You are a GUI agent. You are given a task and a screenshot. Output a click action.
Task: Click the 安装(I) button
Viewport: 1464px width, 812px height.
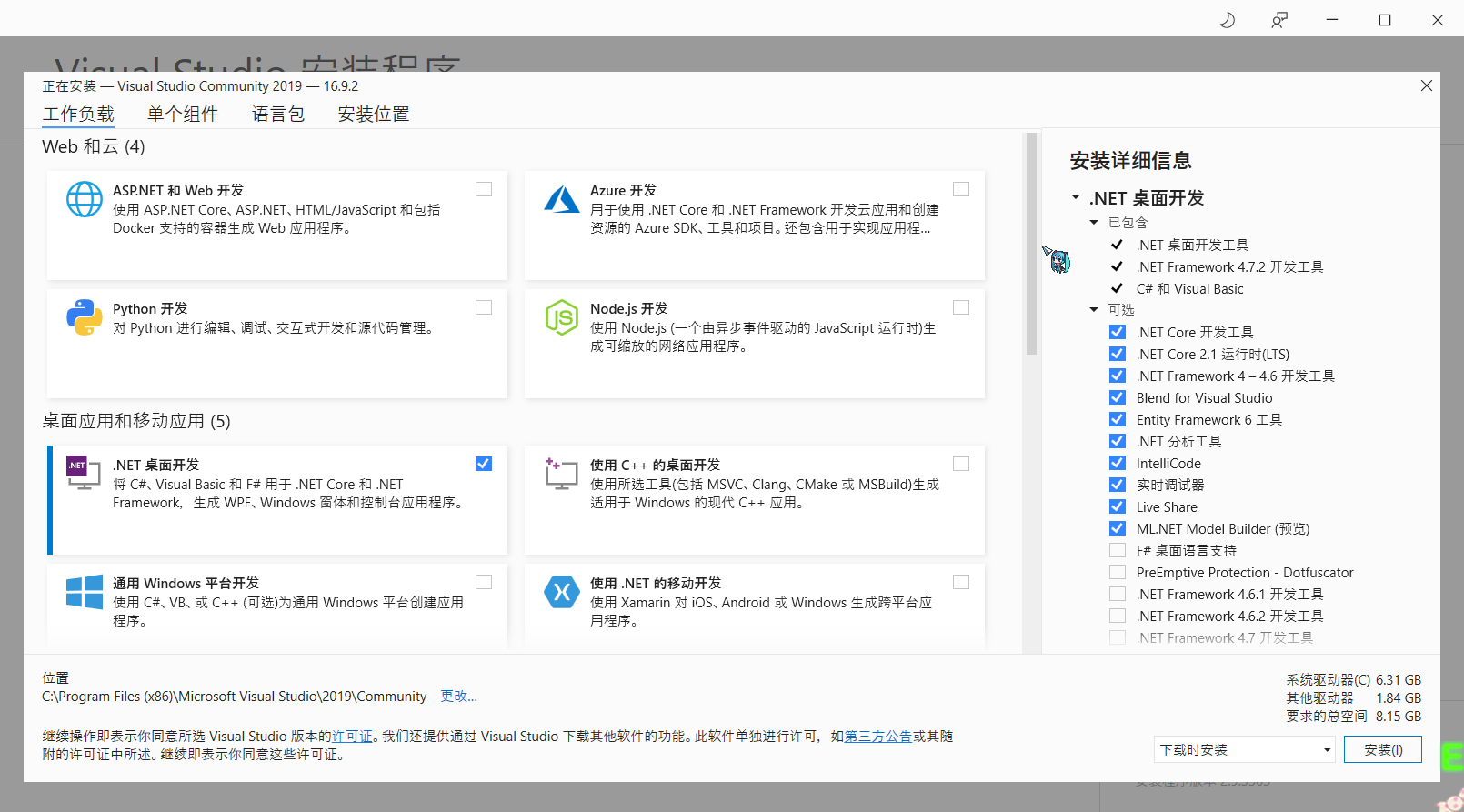tap(1383, 749)
